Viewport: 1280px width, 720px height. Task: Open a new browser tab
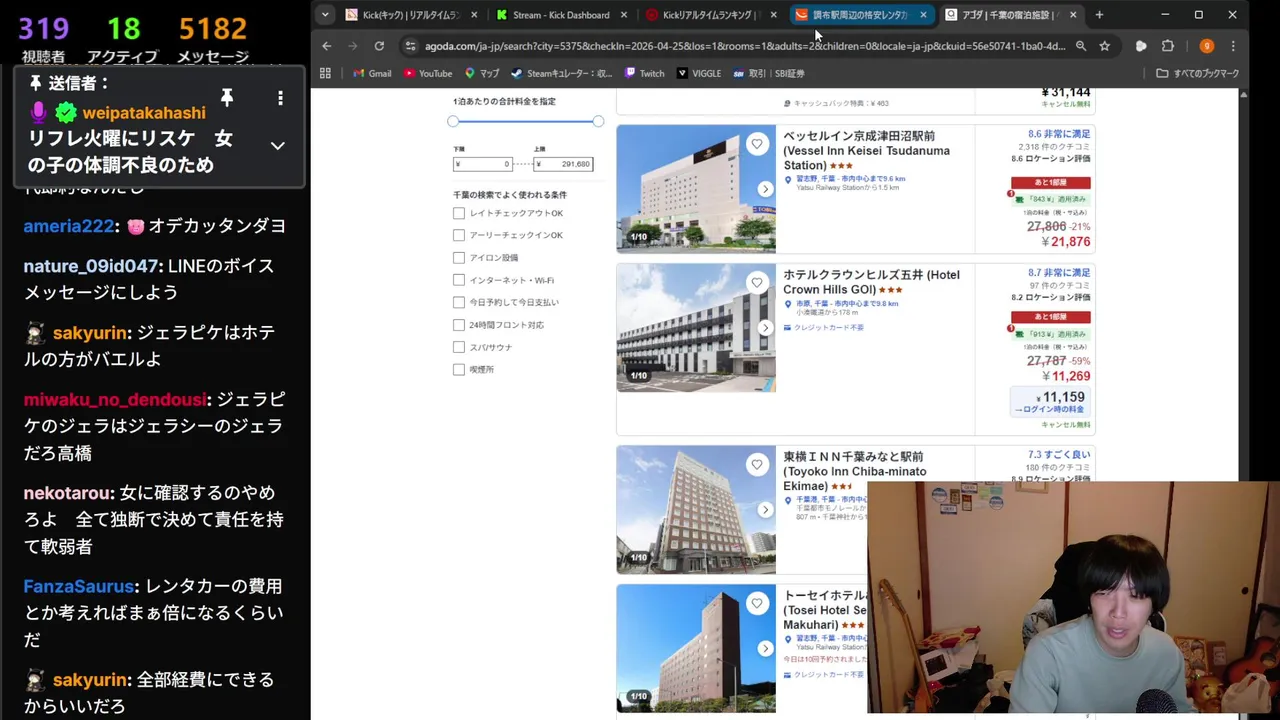1099,15
